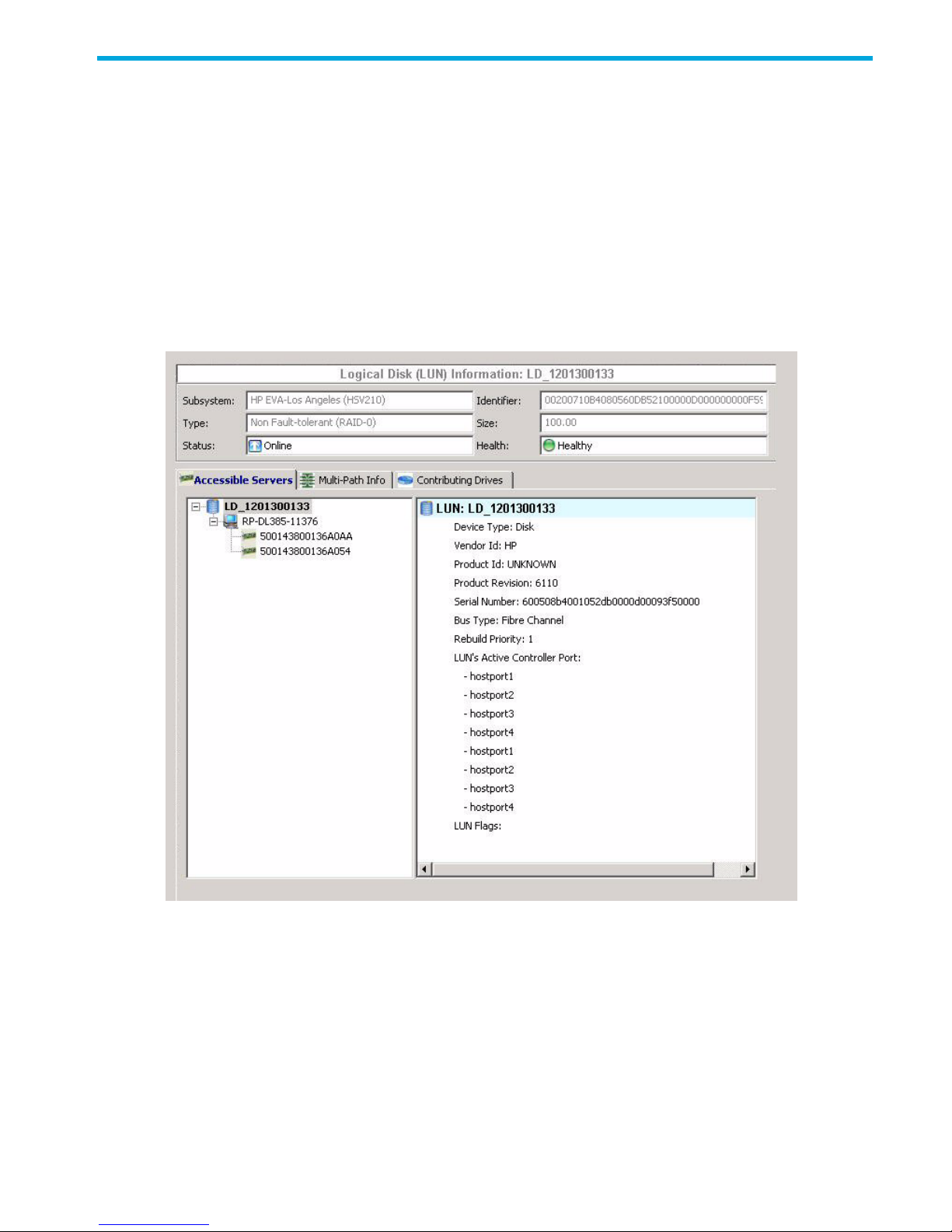The image size is (952, 1232).
Task: Click the Online status icon
Action: coord(255,445)
